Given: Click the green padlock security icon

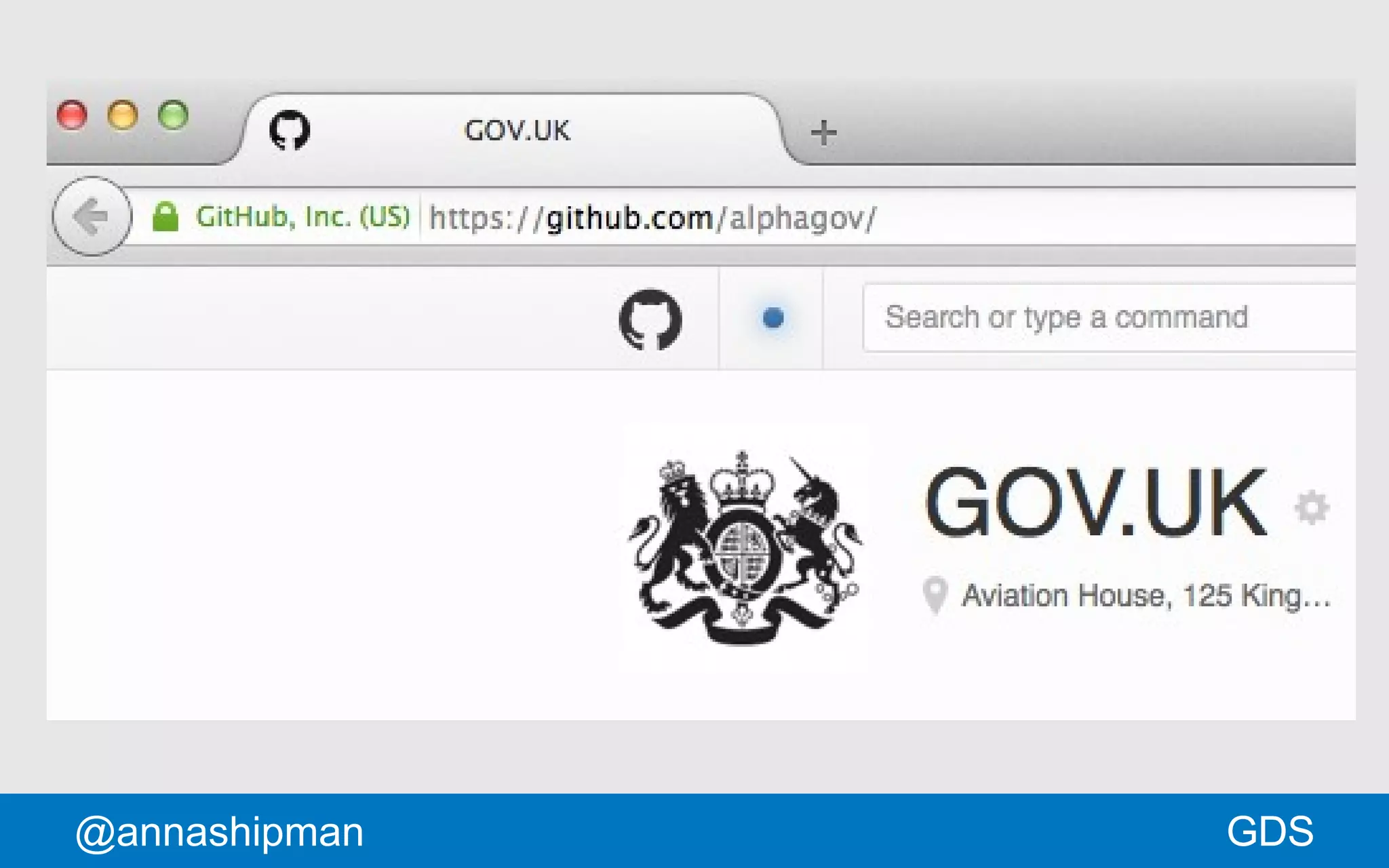Looking at the screenshot, I should pos(165,217).
